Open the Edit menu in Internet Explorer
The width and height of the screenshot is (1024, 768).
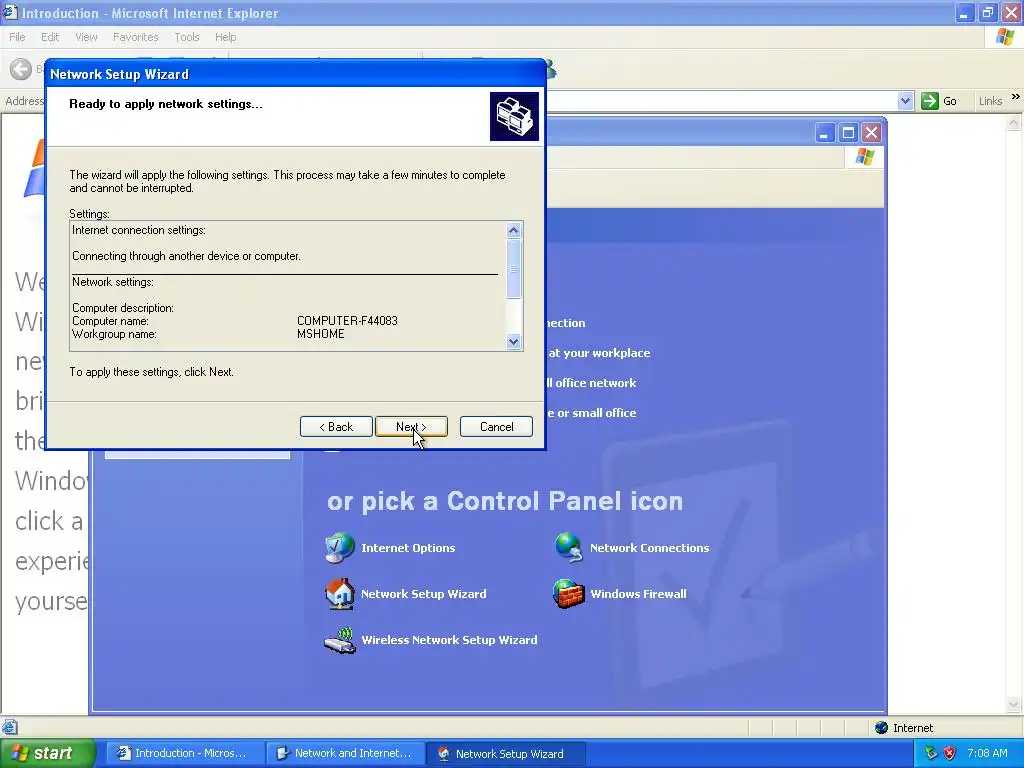click(x=50, y=37)
